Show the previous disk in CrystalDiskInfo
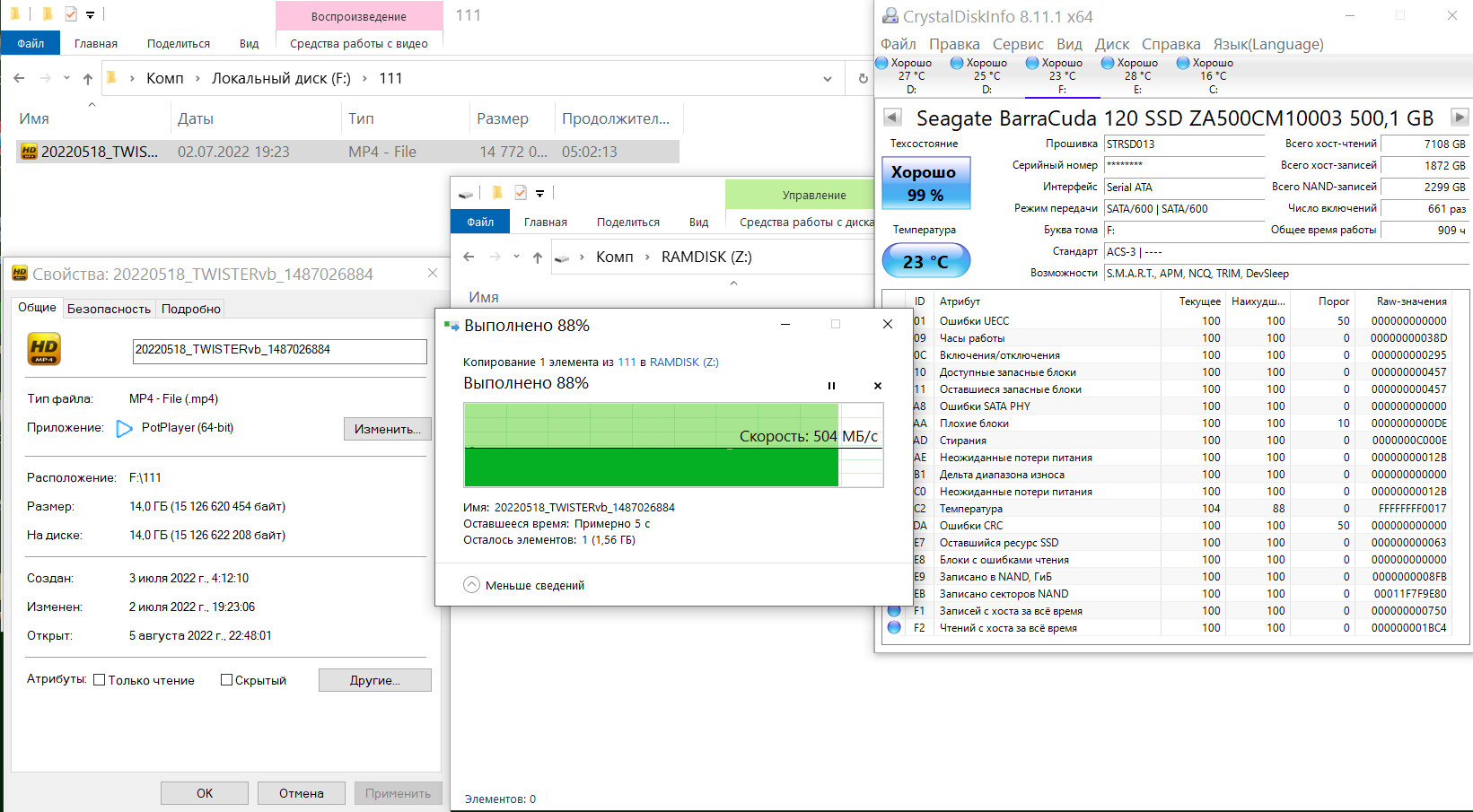The image size is (1473, 812). click(x=892, y=117)
